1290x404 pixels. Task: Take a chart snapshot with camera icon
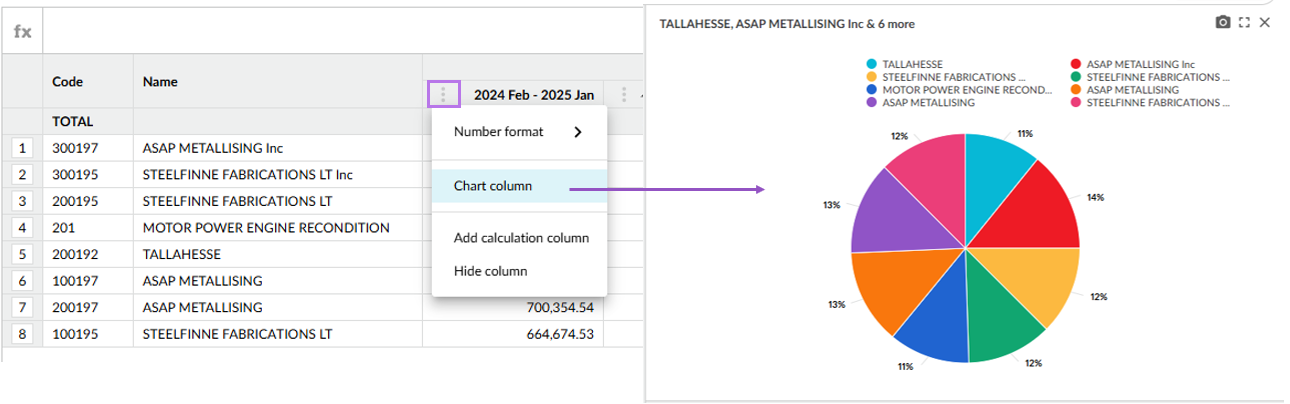point(1222,23)
